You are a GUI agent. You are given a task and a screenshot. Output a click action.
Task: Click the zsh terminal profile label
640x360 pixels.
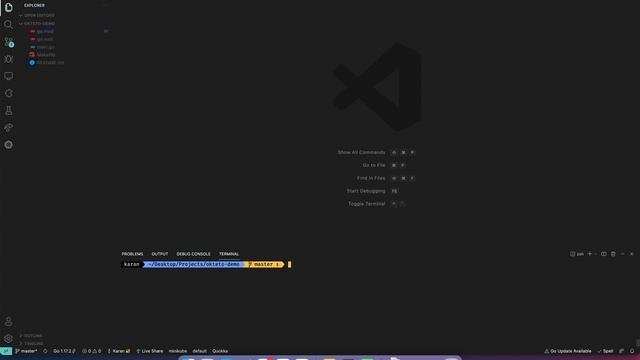(577, 254)
